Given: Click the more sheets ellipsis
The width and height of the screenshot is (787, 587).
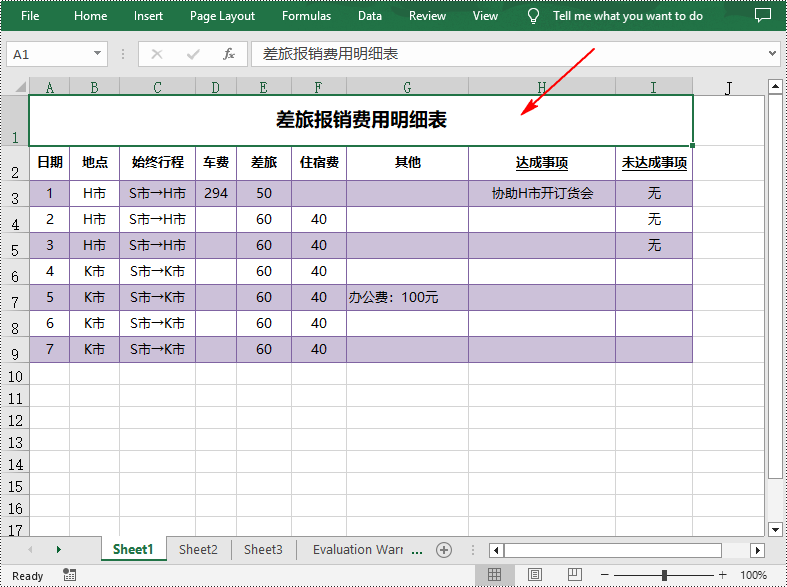Looking at the screenshot, I should (x=417, y=551).
